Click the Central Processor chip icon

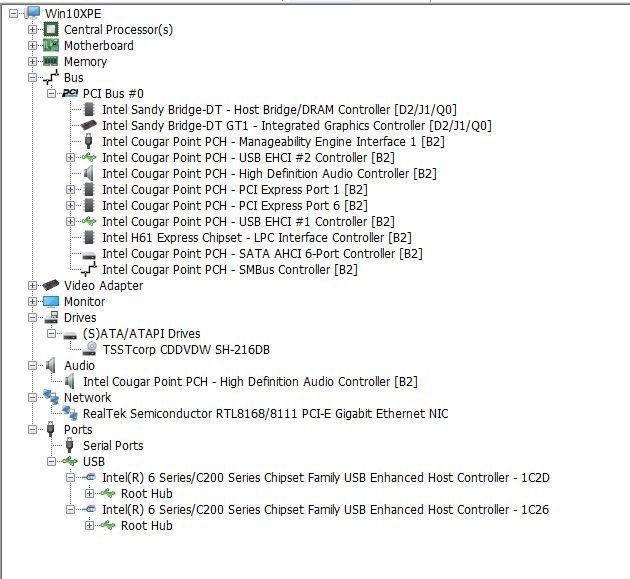[x=51, y=29]
